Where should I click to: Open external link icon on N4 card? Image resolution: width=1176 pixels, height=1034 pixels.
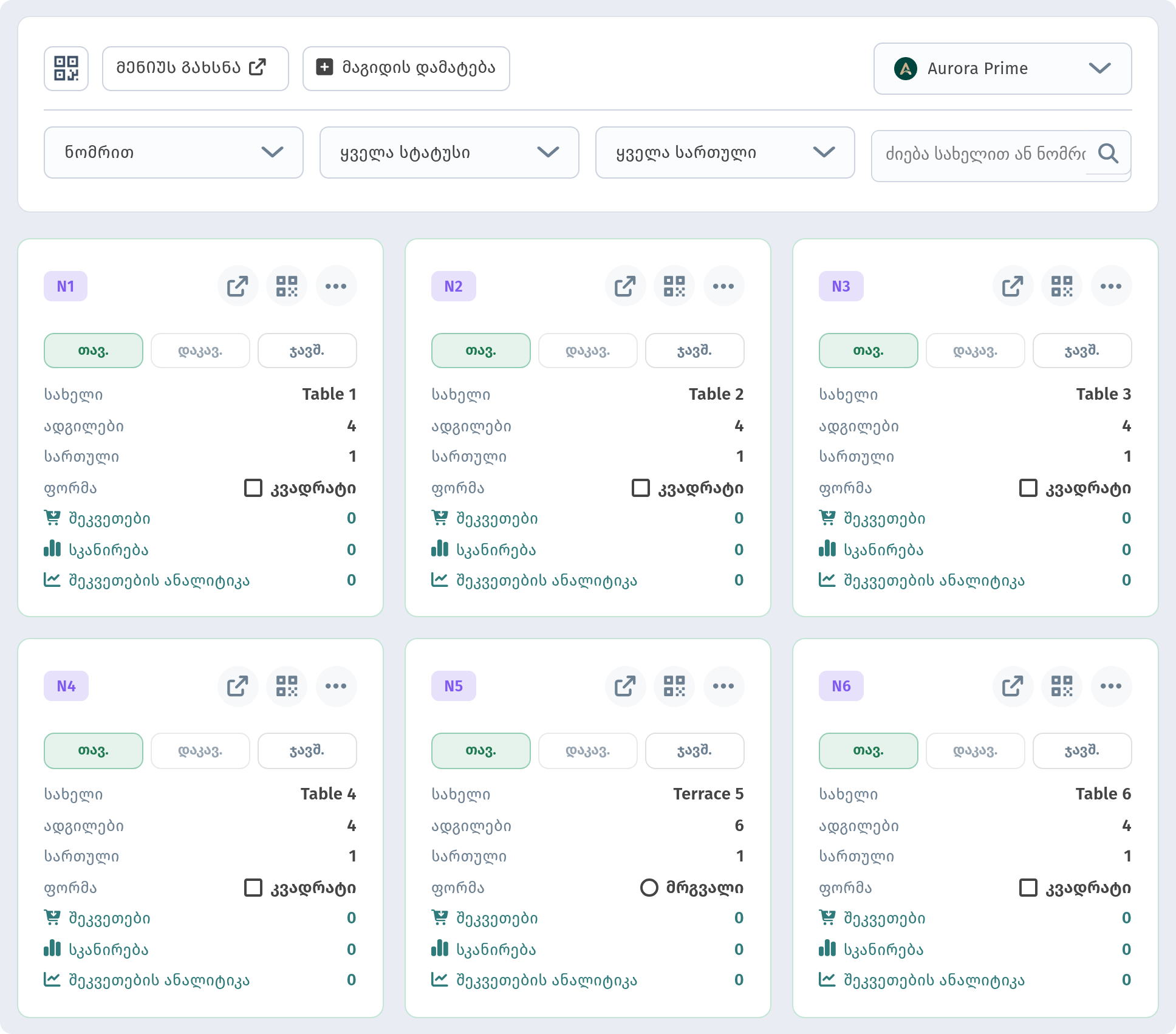[238, 686]
